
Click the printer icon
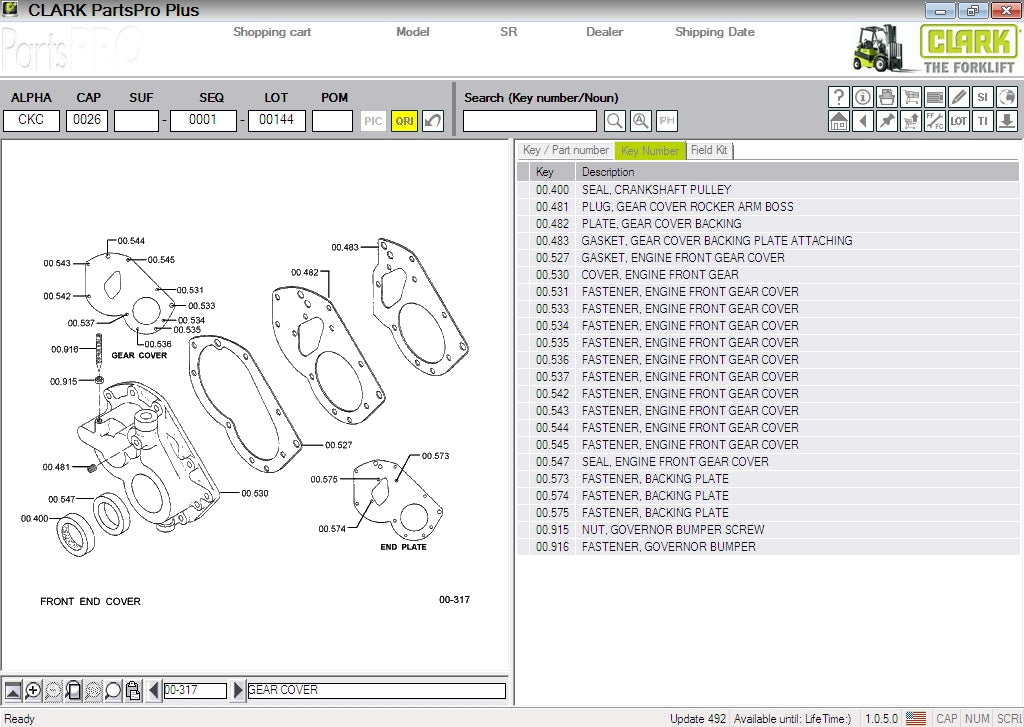point(887,97)
